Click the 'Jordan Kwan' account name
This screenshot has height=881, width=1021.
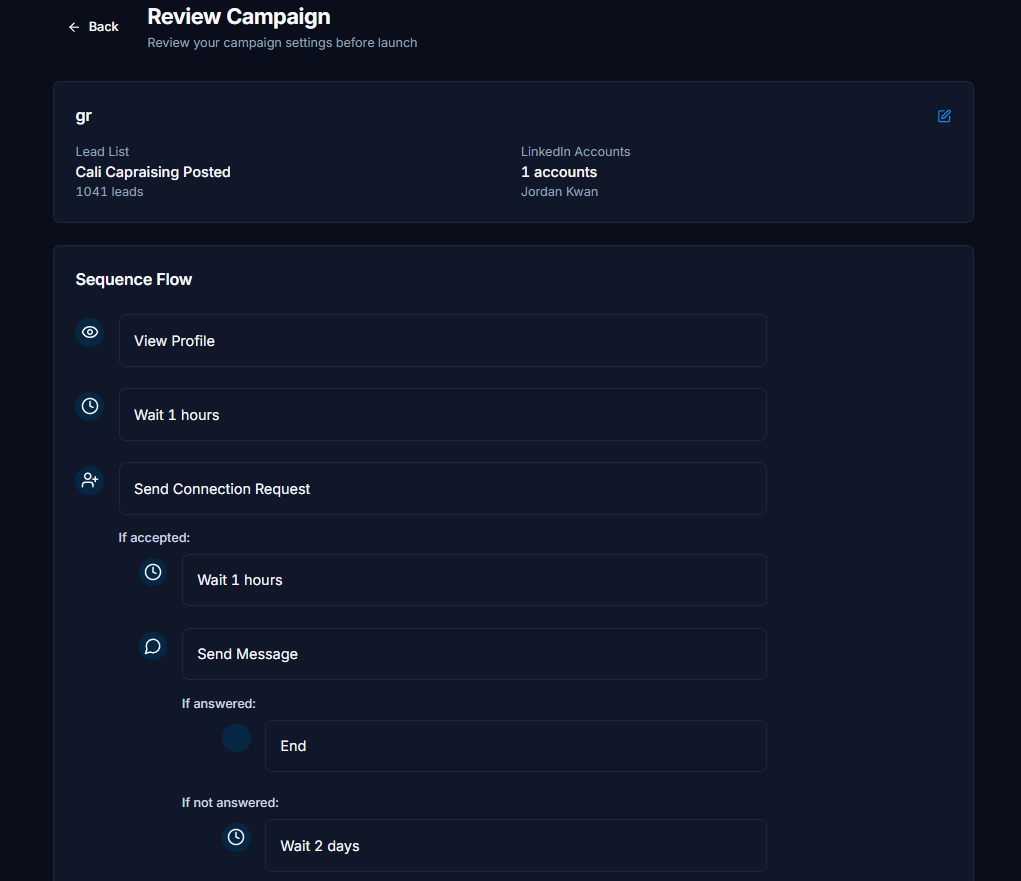559,191
